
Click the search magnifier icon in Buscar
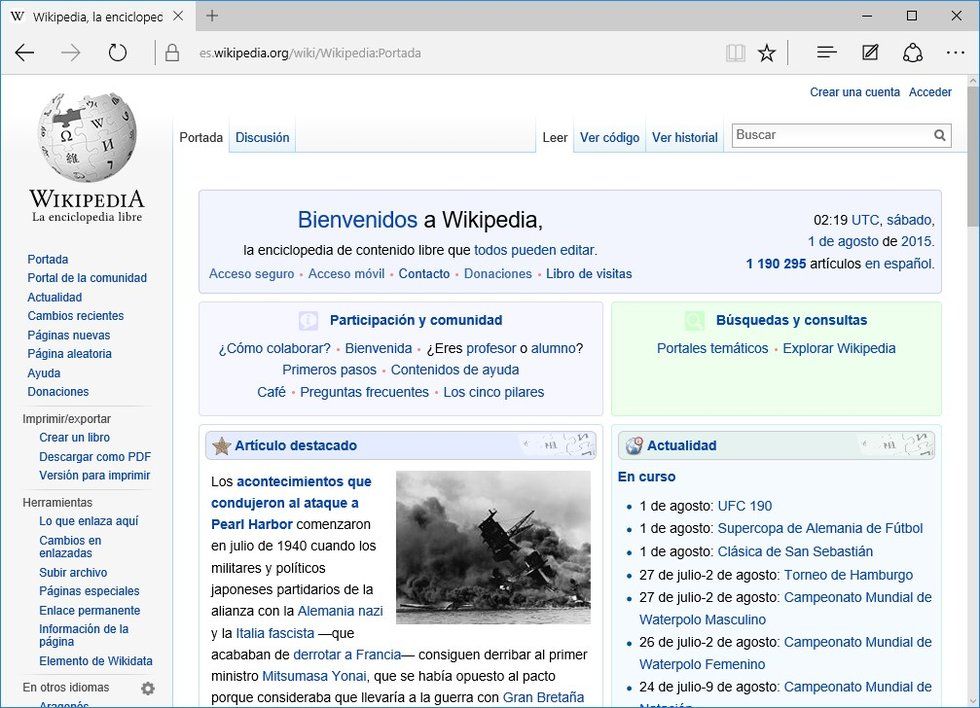[940, 135]
